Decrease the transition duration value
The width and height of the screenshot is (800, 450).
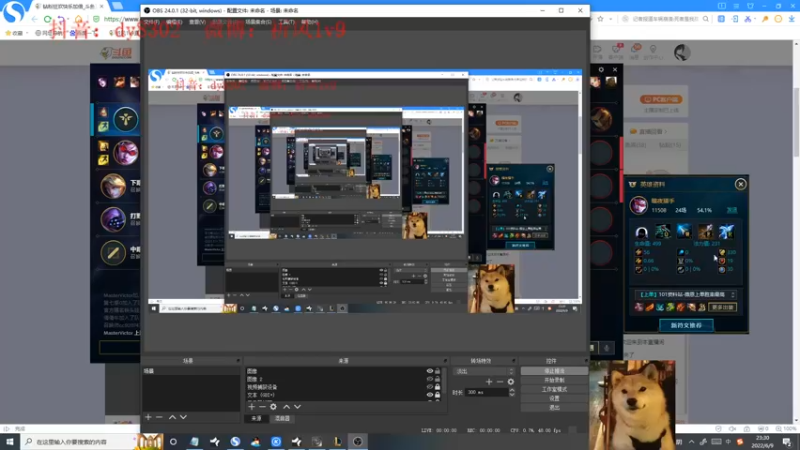point(512,394)
